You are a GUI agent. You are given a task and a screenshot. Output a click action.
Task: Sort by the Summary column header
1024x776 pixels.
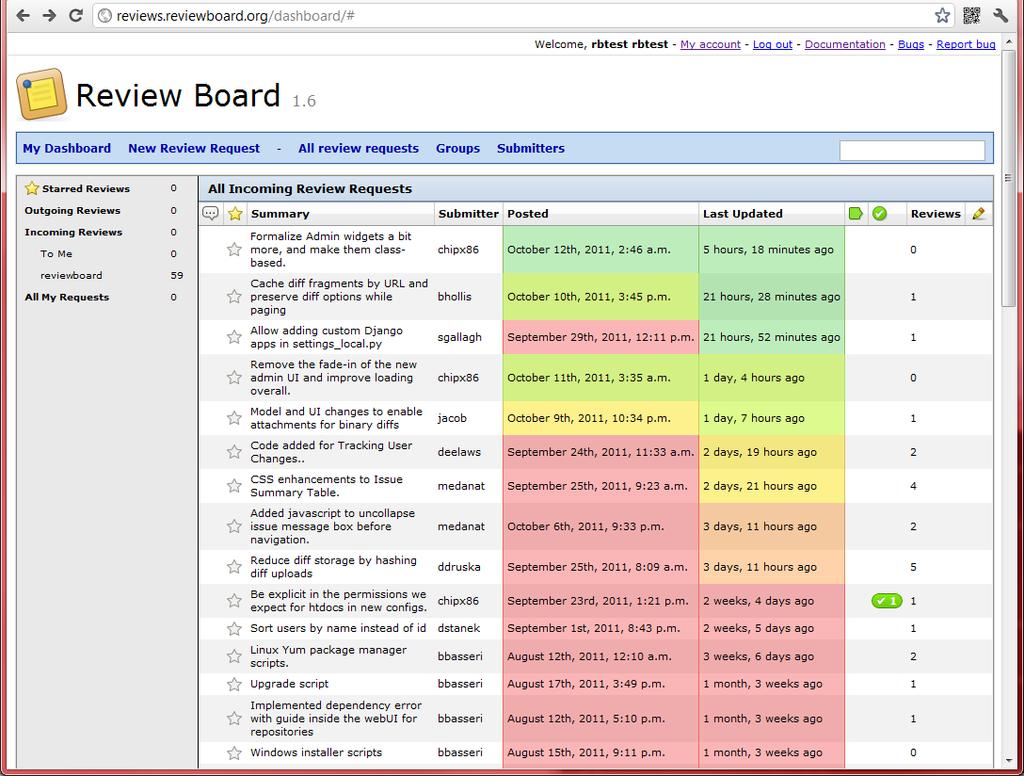tap(280, 214)
